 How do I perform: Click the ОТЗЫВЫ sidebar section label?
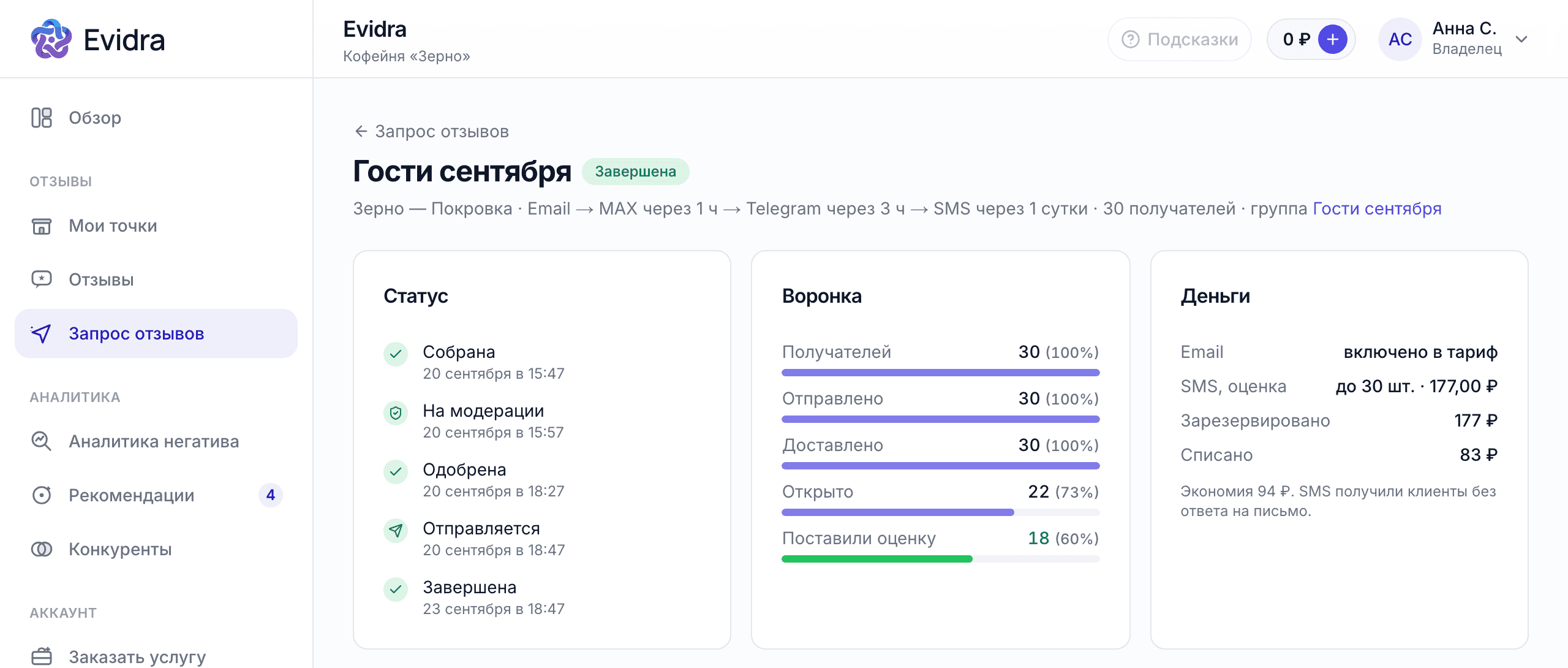pos(61,181)
